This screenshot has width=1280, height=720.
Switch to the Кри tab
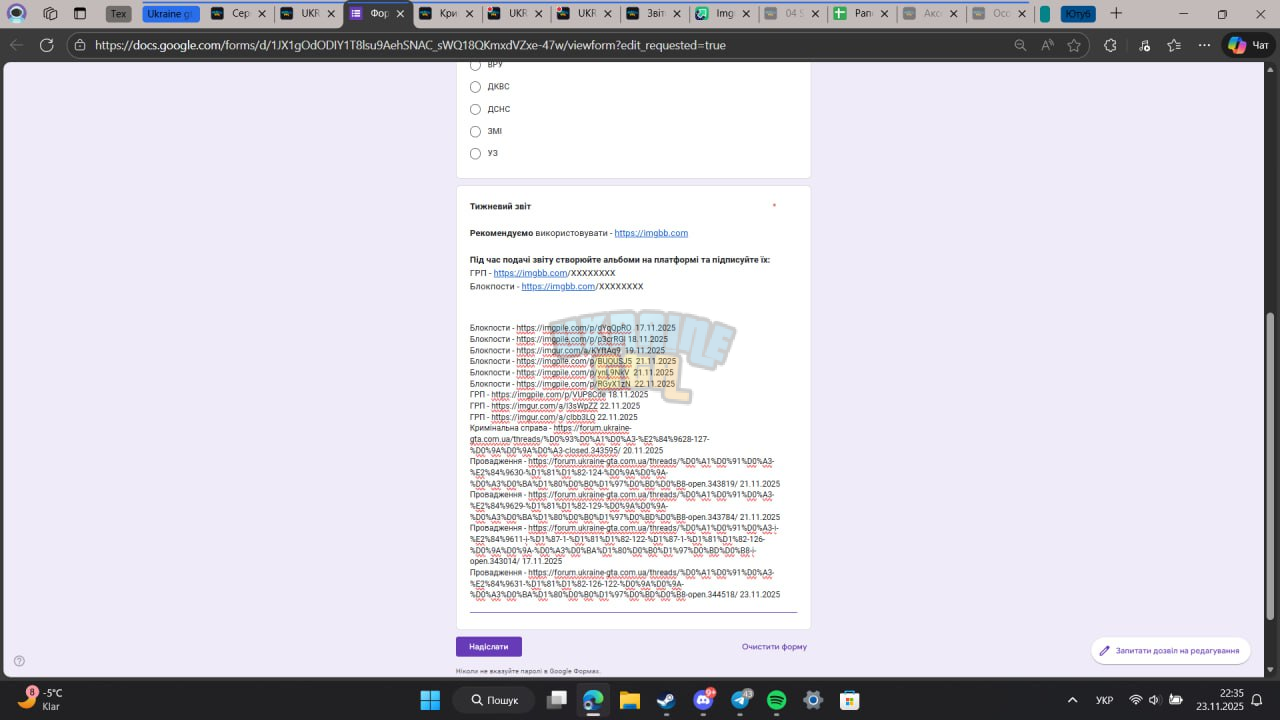point(447,14)
